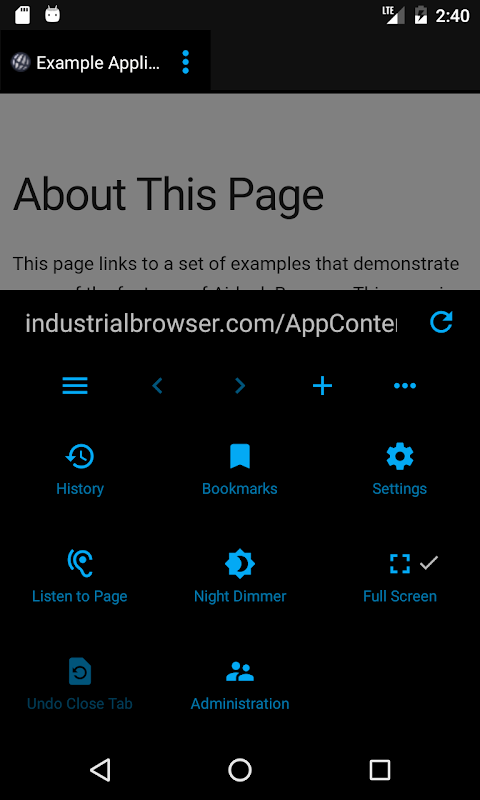Activate the Night Dimmer moon icon
This screenshot has width=480, height=800.
click(240, 564)
